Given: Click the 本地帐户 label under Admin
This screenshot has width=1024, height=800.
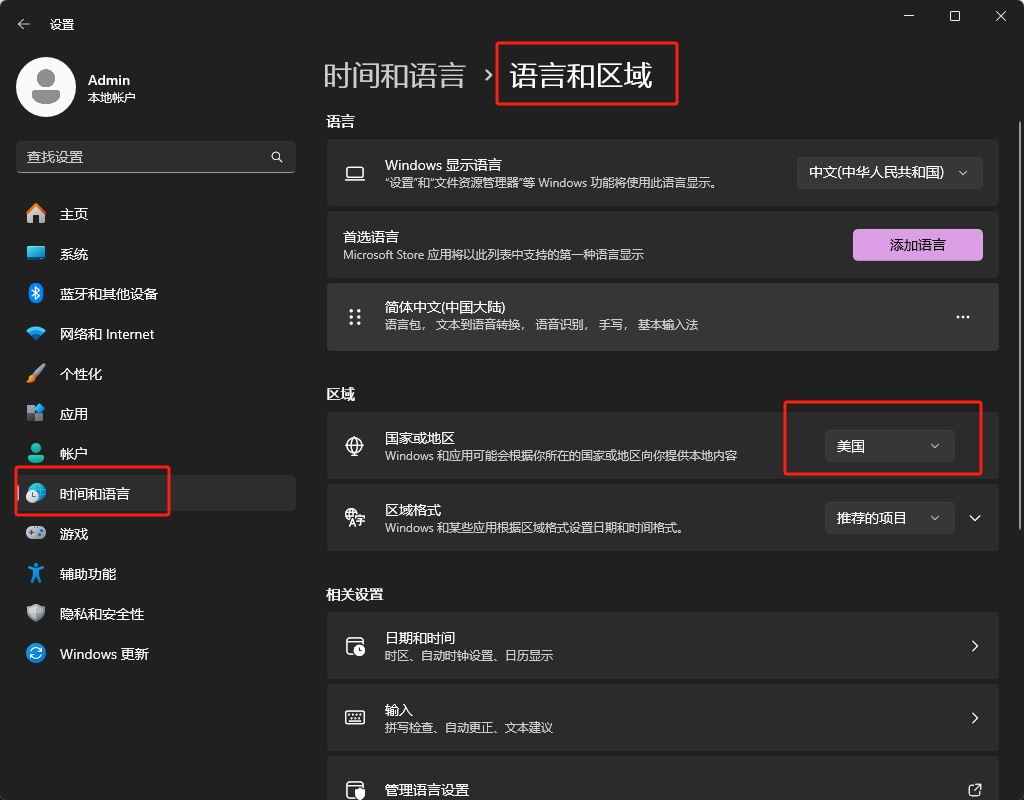Looking at the screenshot, I should click(112, 97).
